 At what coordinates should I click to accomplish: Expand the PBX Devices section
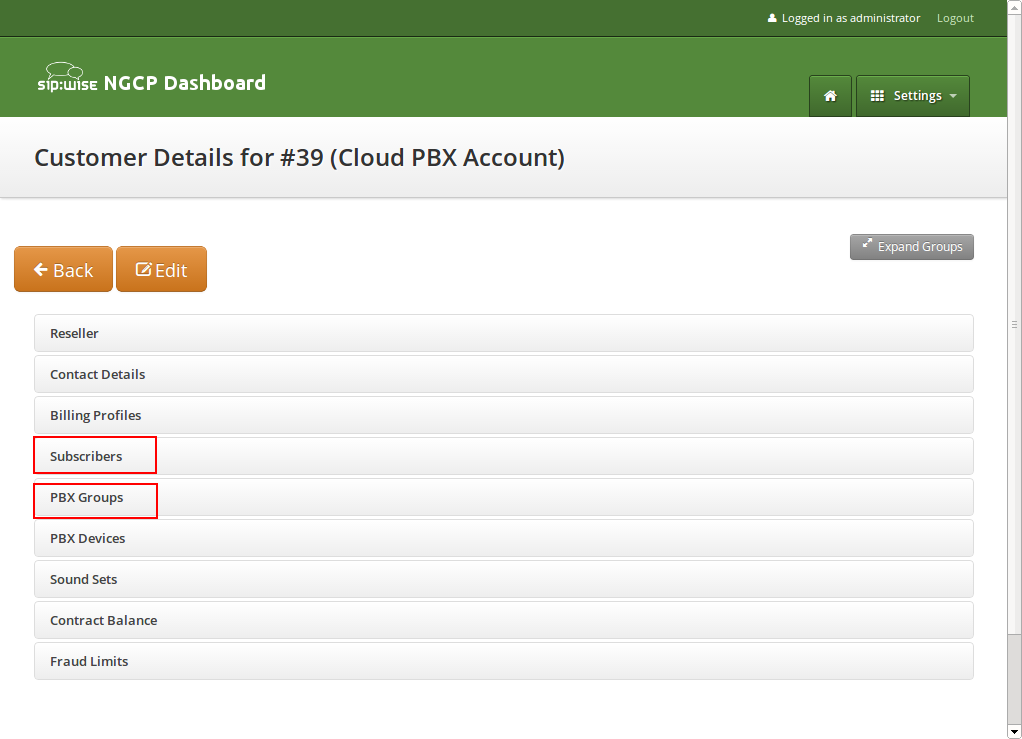(x=503, y=538)
